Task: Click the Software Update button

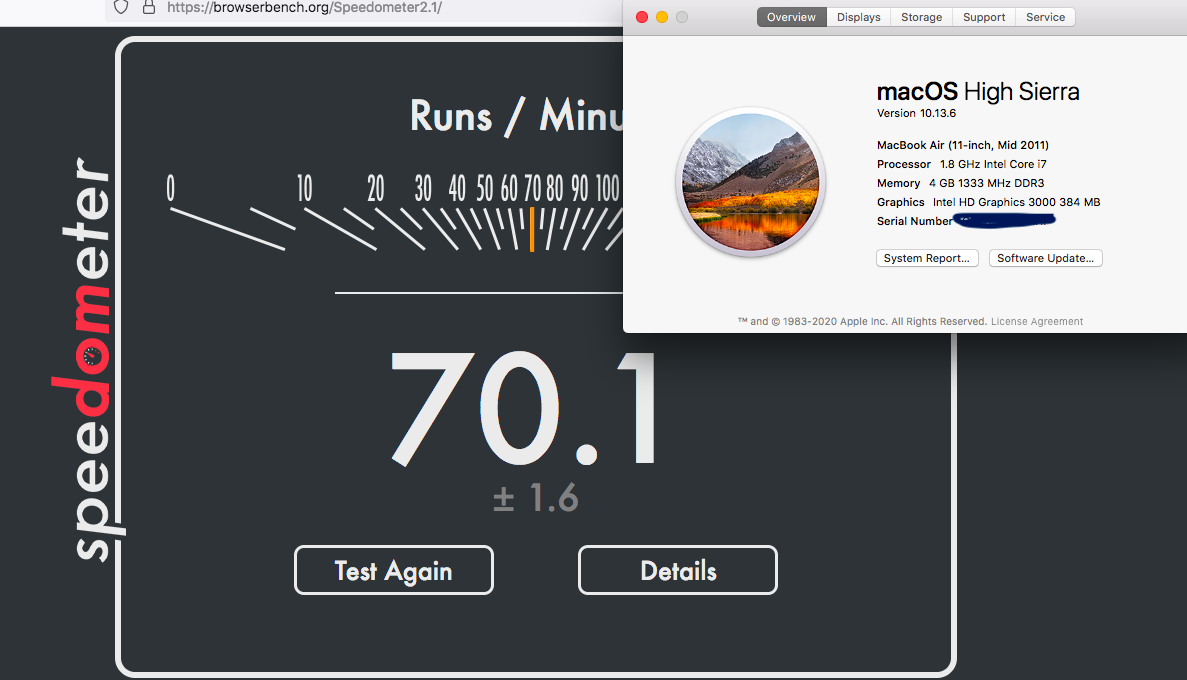Action: (x=1045, y=258)
